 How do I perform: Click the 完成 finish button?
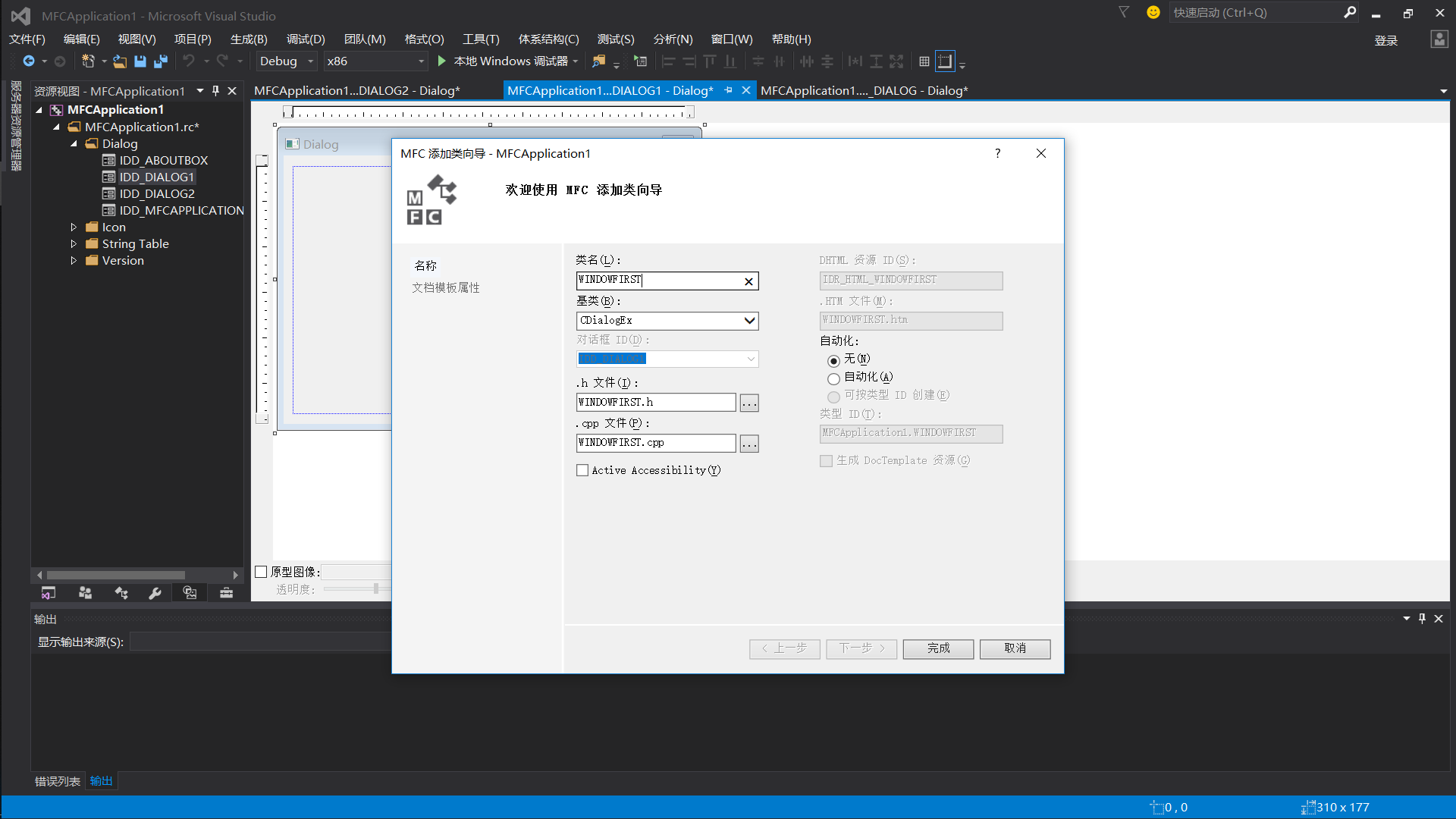click(x=938, y=649)
